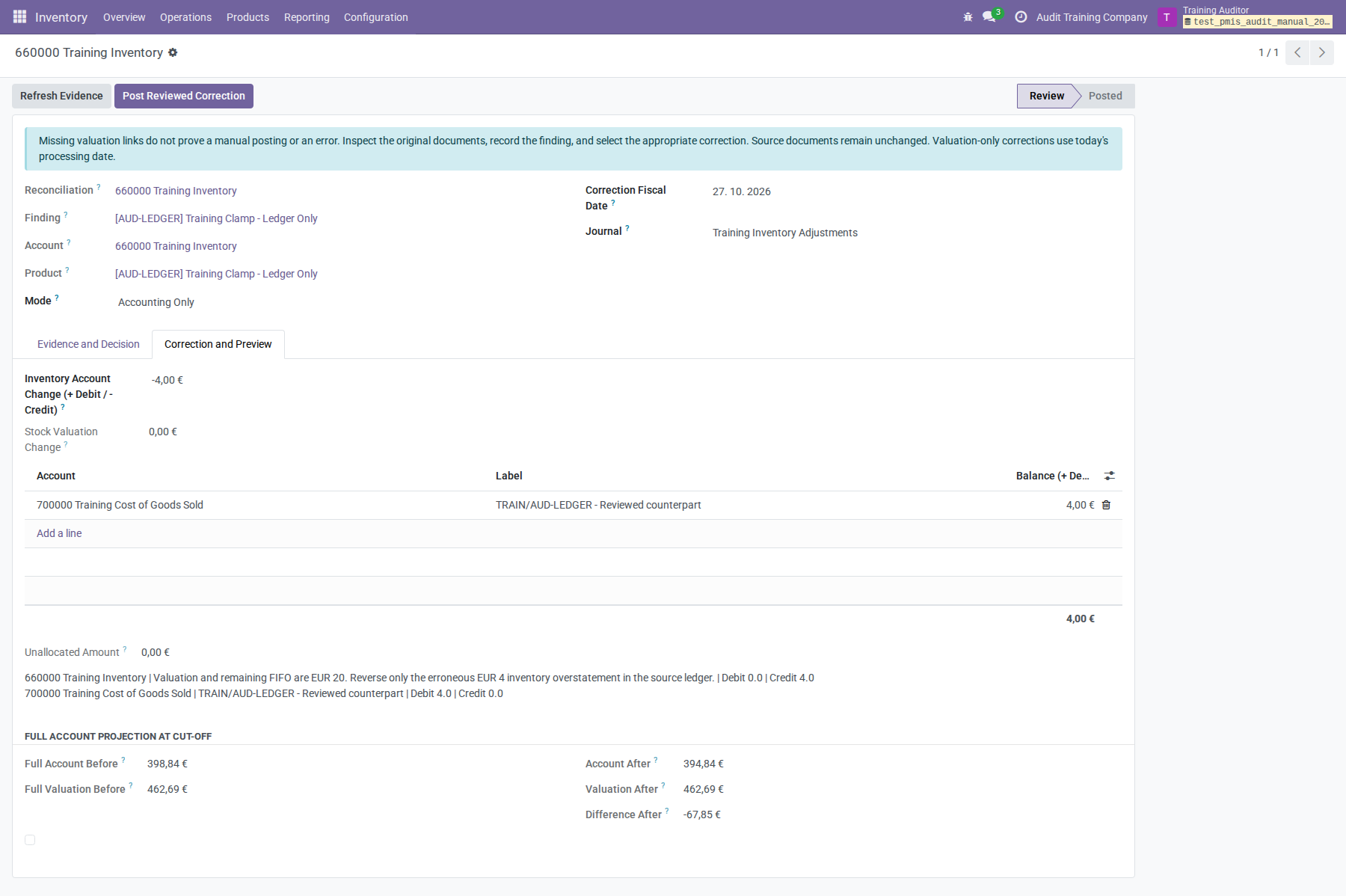This screenshot has width=1346, height=896.
Task: Click the Post Reviewed Correction button
Action: (184, 96)
